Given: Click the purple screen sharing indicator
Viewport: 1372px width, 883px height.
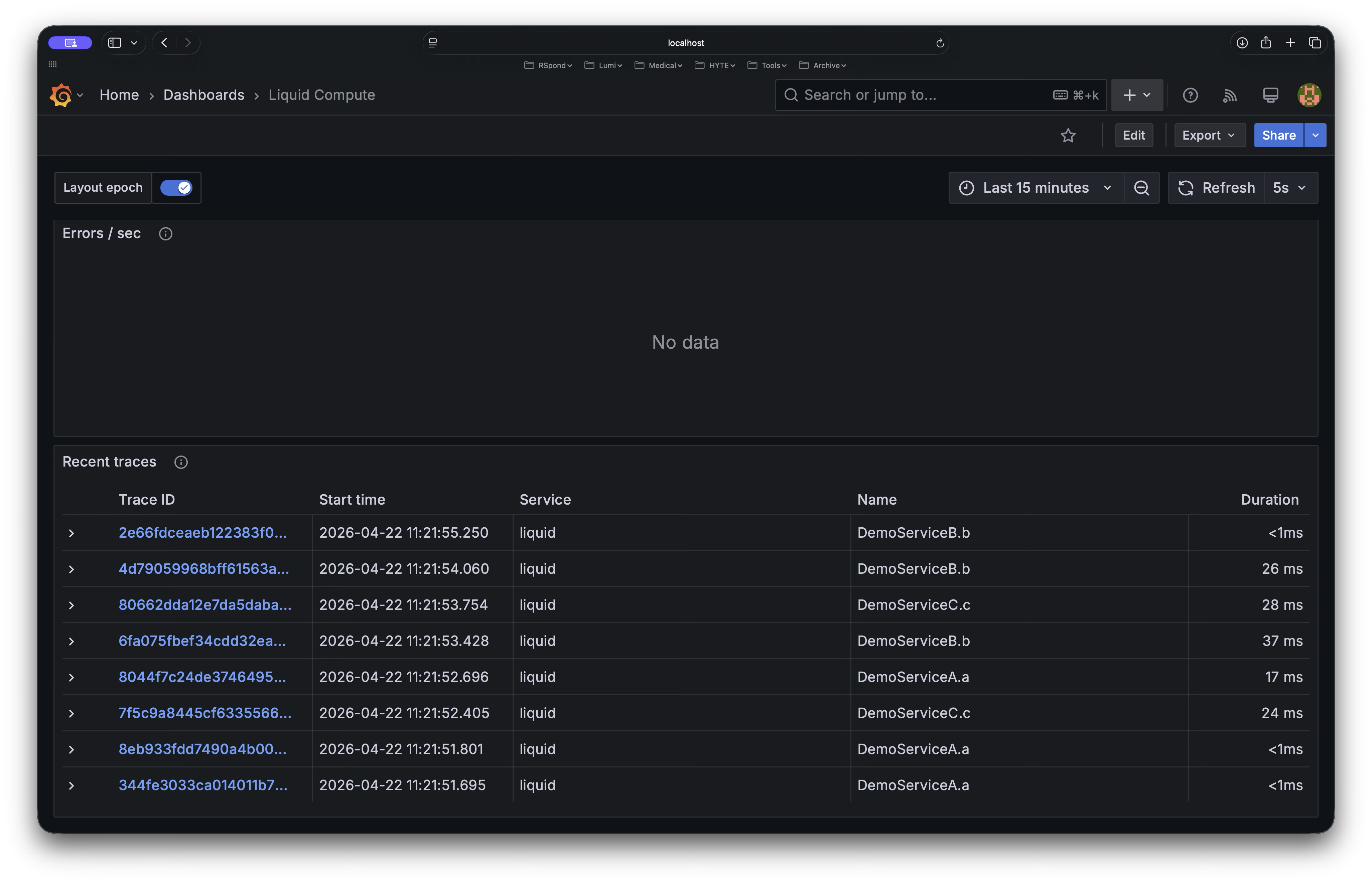Looking at the screenshot, I should pos(70,43).
